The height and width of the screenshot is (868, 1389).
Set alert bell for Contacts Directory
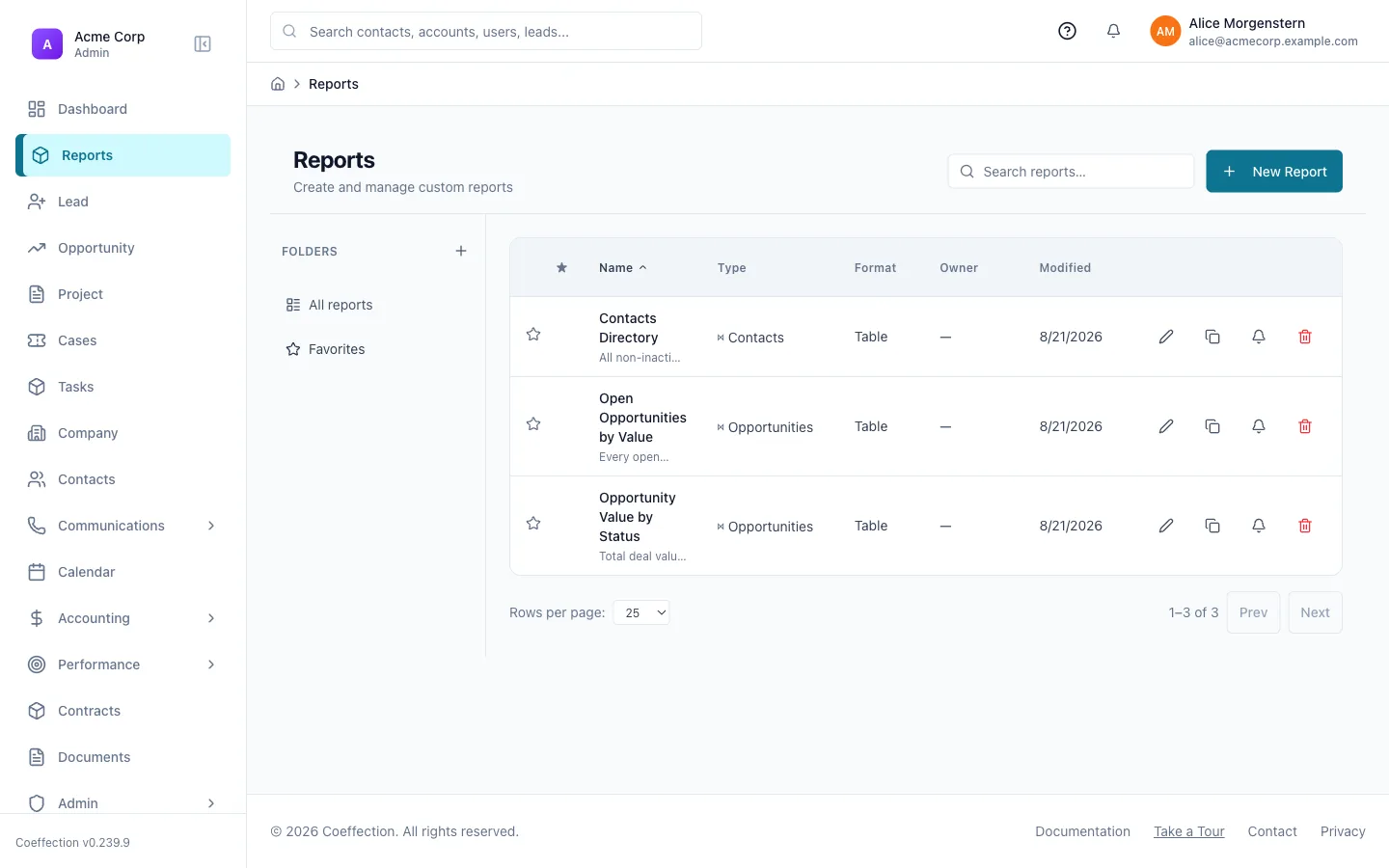1259,337
